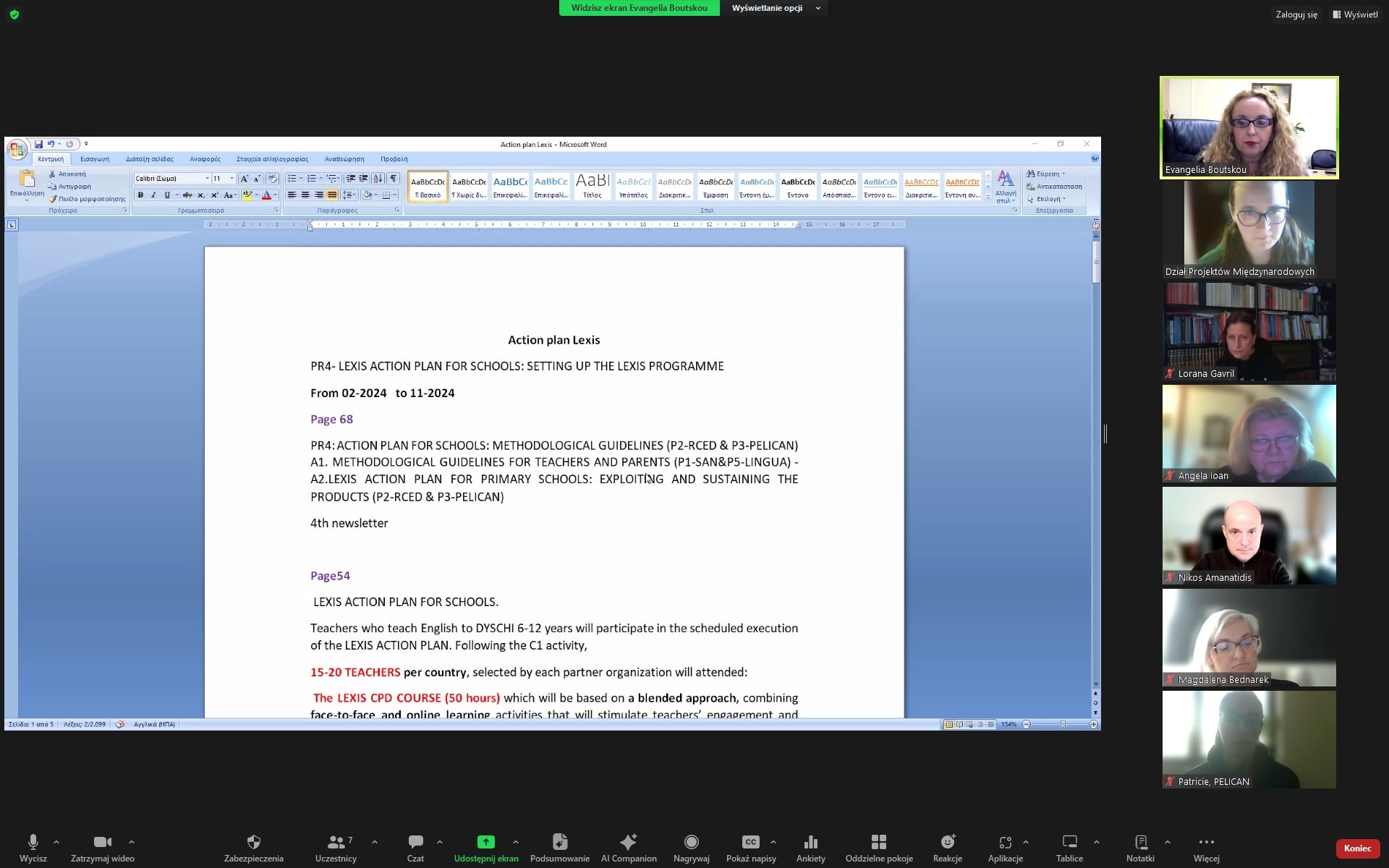The image size is (1389, 868).
Task: Click Undo icon in Word quick access toolbar
Action: [x=51, y=144]
